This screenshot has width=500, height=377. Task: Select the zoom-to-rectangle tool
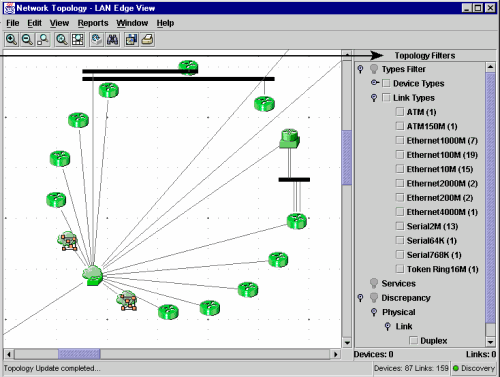43,40
